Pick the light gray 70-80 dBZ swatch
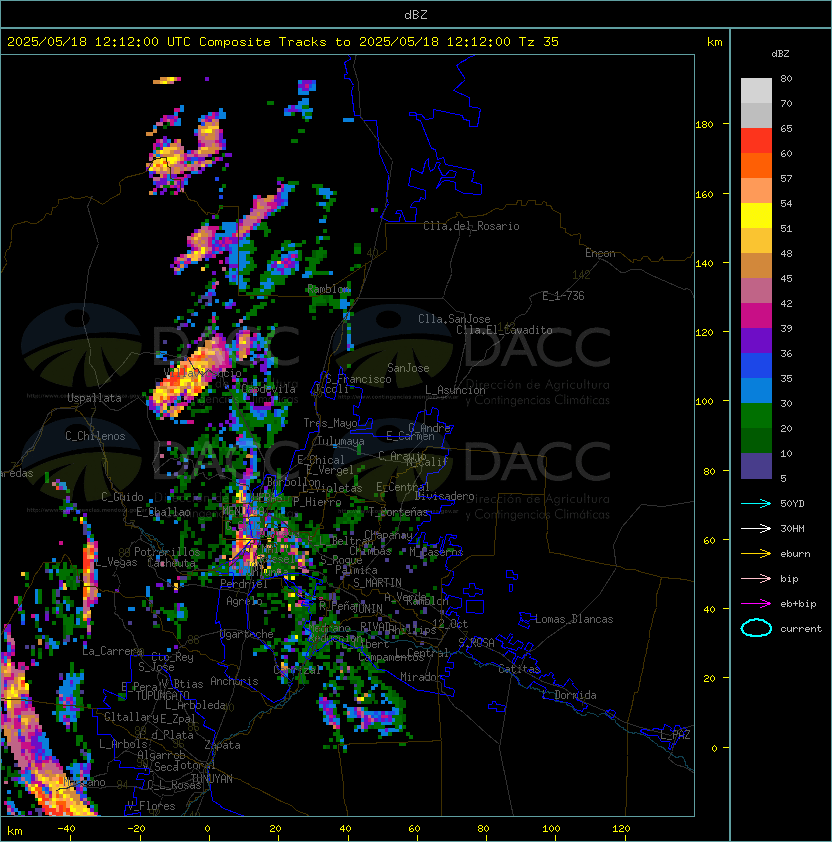832x842 pixels. click(x=756, y=90)
